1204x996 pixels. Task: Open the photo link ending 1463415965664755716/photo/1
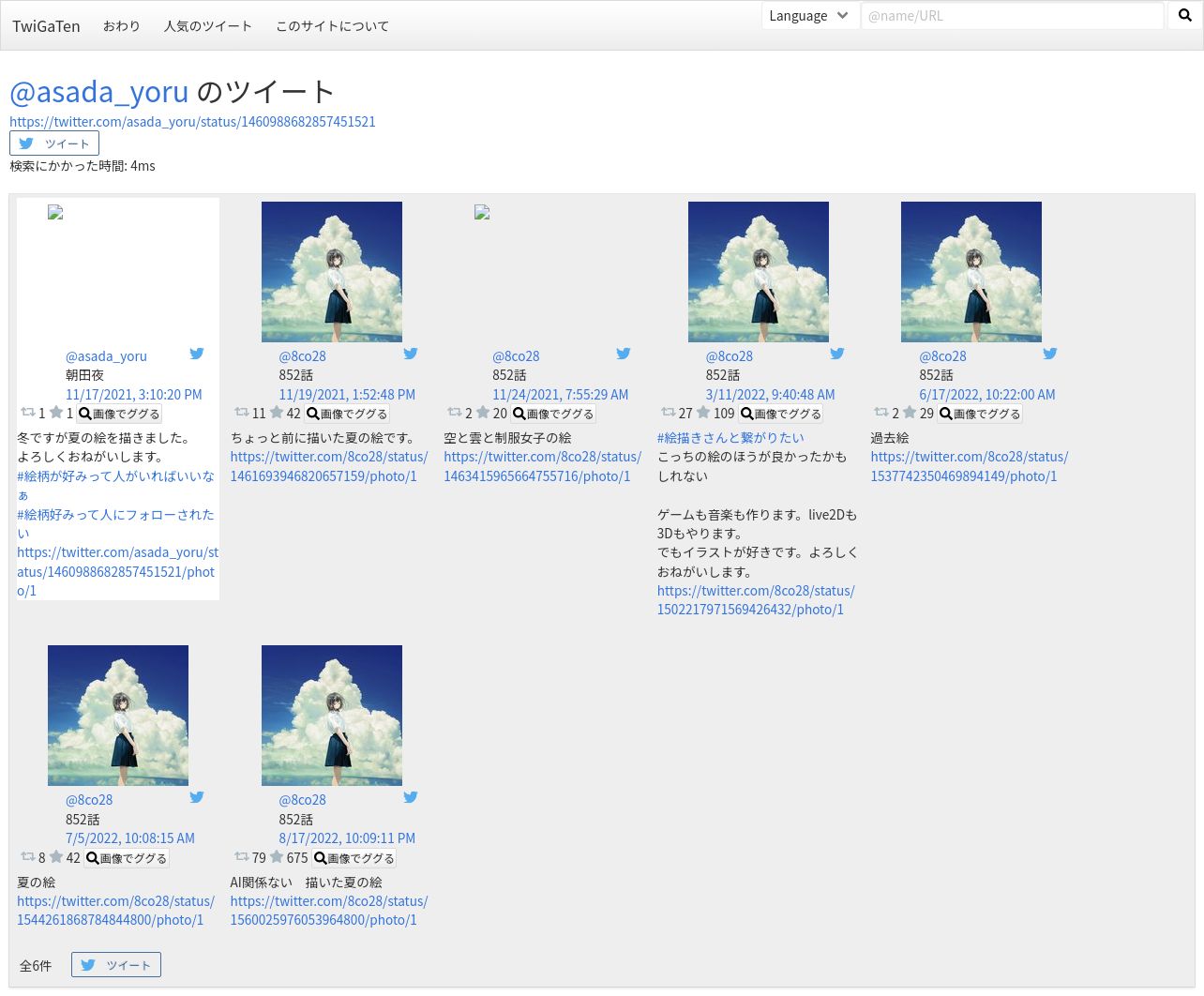click(x=543, y=466)
